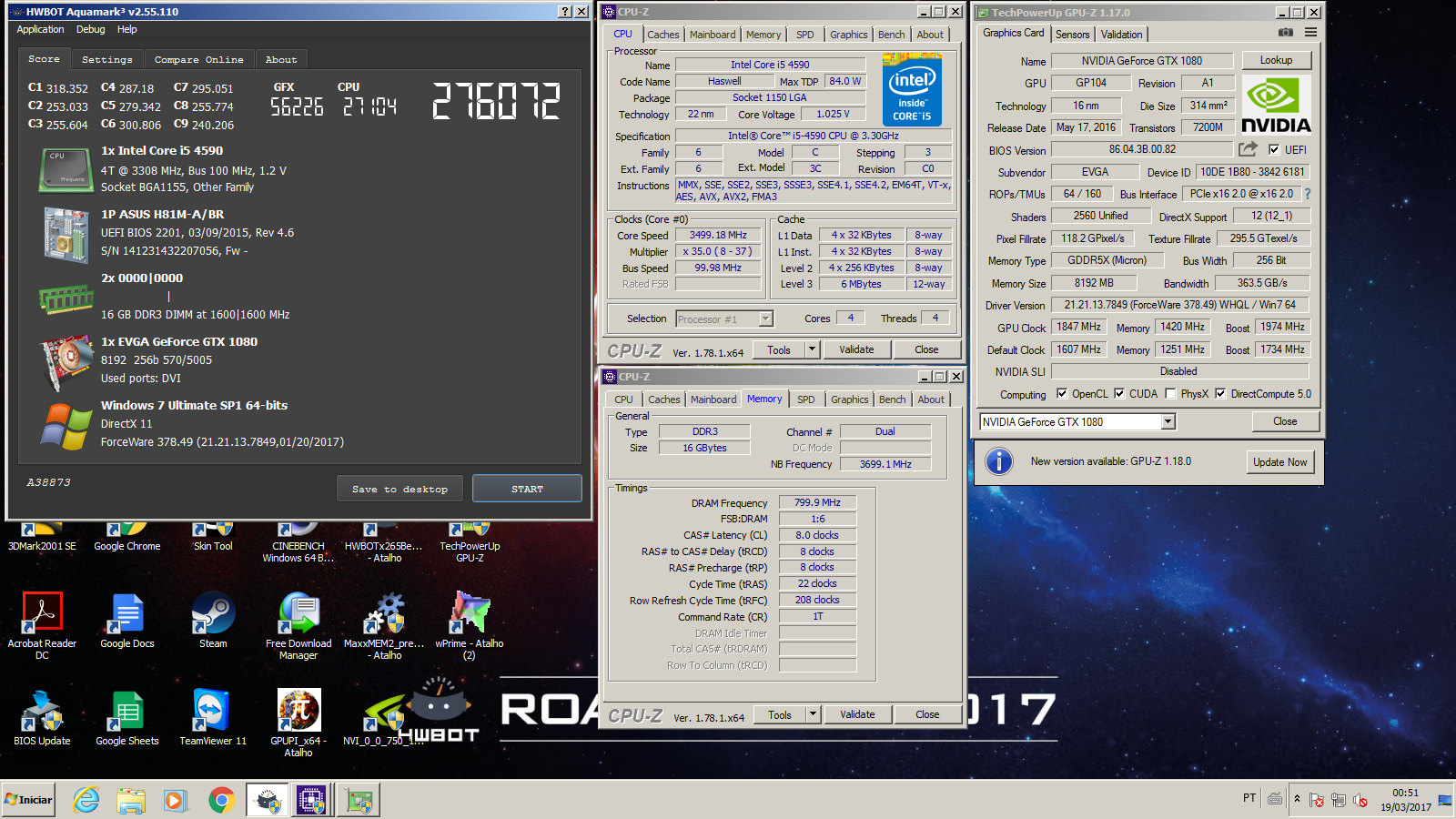
Task: Select Bench tab in upper CPU-Z window
Action: [x=892, y=35]
